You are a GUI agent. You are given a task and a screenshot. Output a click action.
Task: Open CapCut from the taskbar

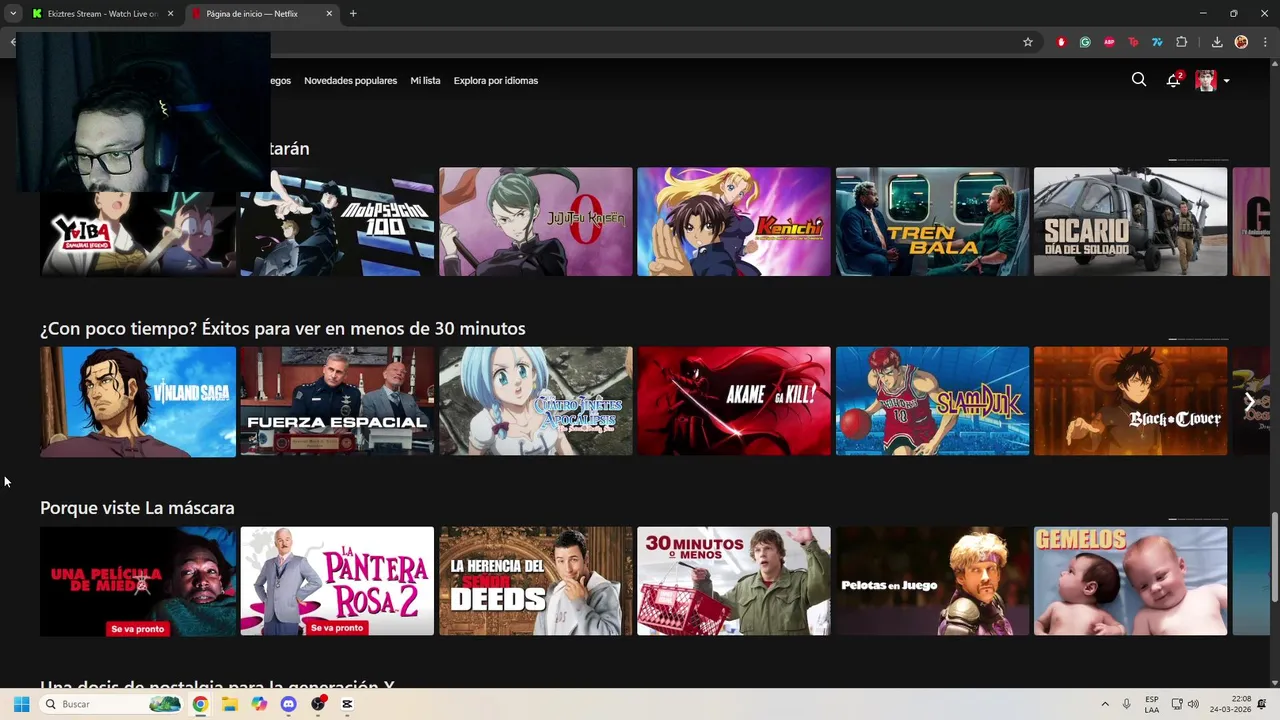click(347, 704)
